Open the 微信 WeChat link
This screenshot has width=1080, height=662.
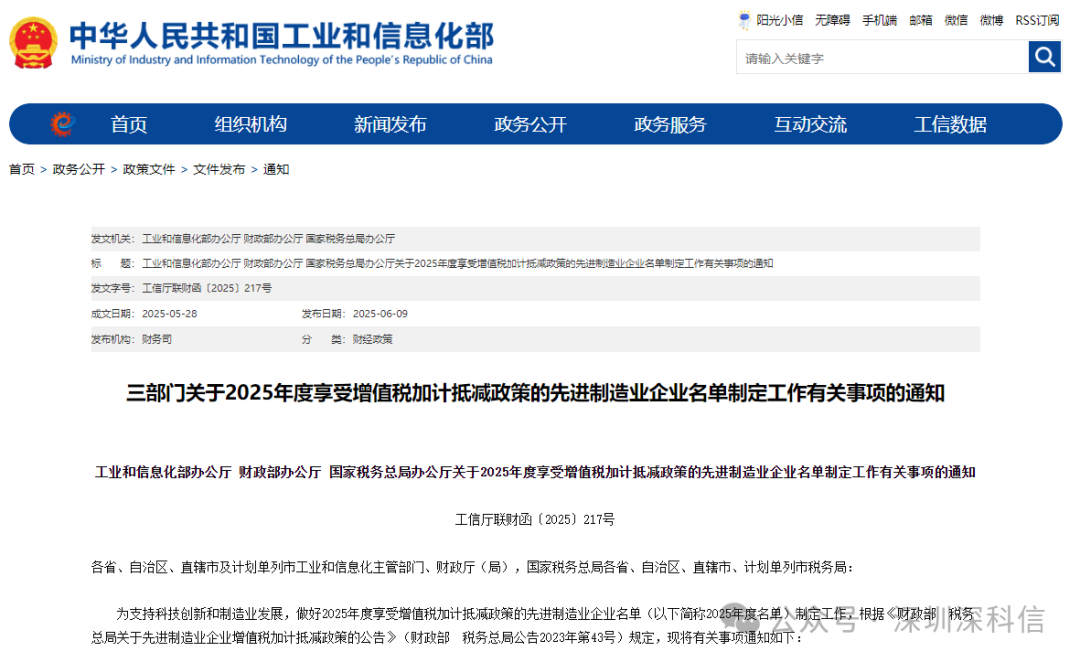point(956,19)
